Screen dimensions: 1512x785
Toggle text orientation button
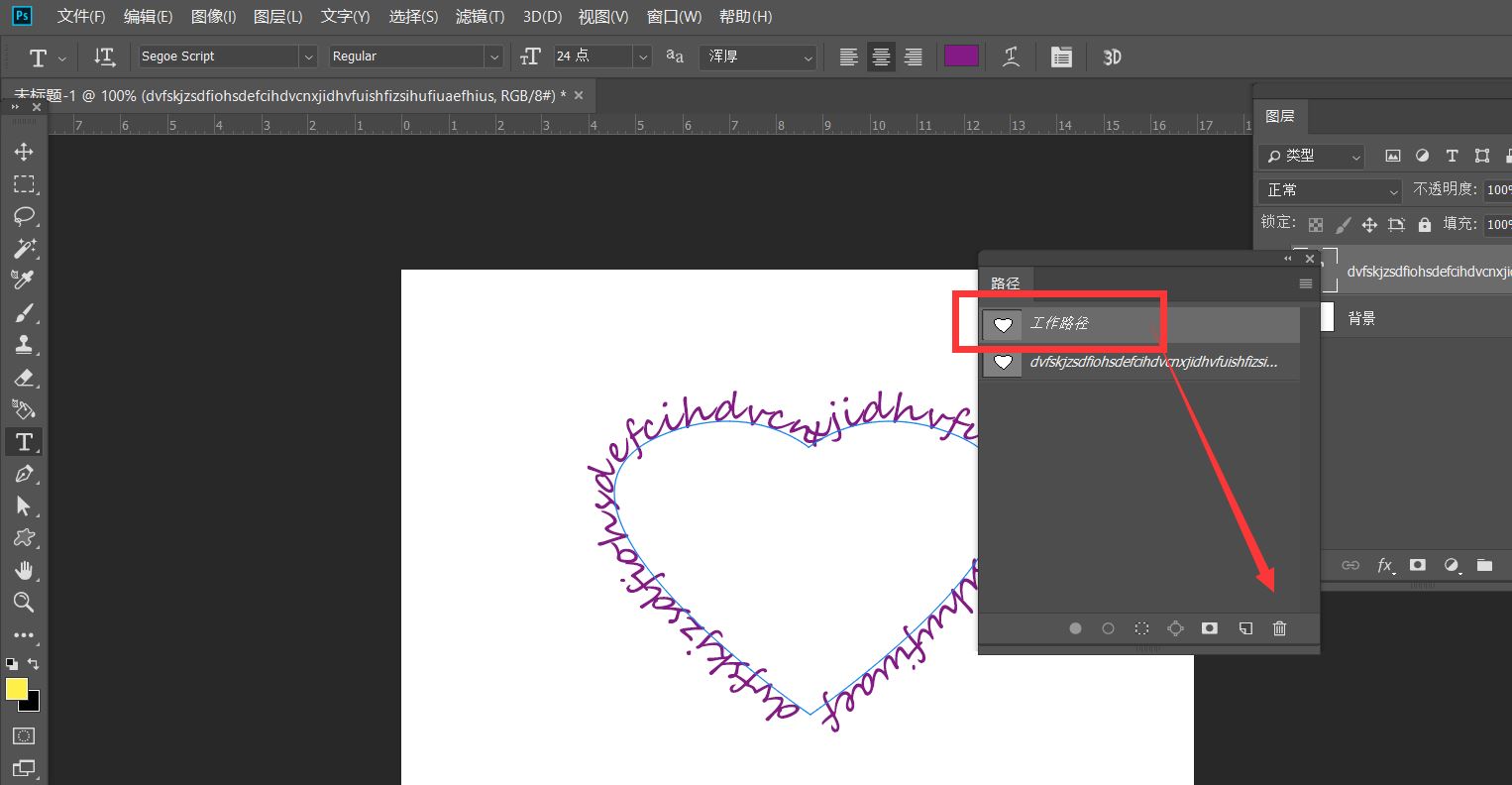pyautogui.click(x=104, y=56)
